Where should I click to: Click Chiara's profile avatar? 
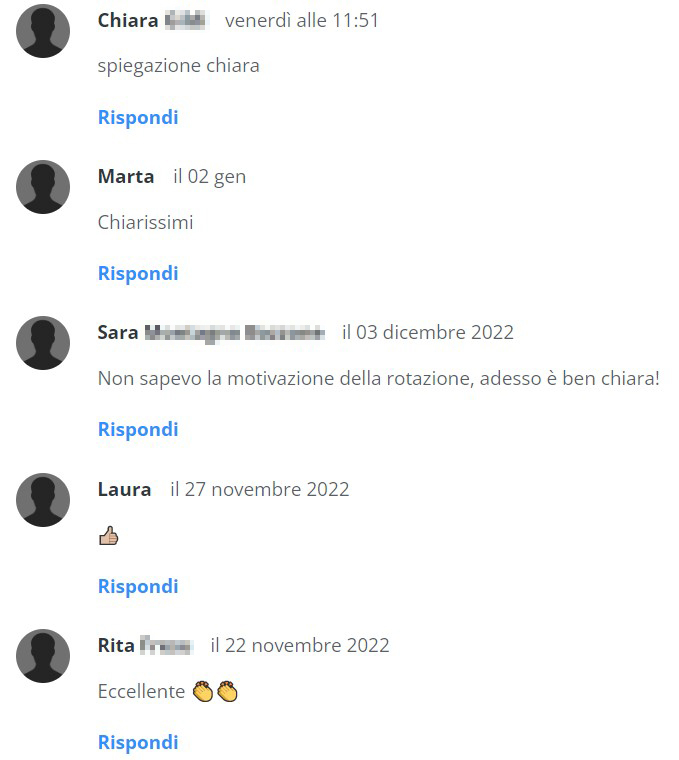[x=43, y=31]
